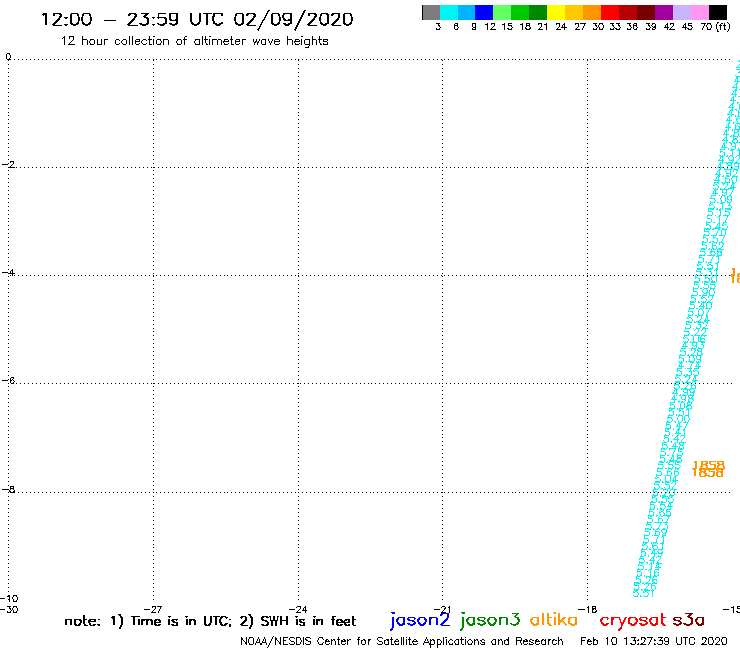Click the cyan altimeter wave height track
The width and height of the screenshot is (740, 650).
(687, 330)
